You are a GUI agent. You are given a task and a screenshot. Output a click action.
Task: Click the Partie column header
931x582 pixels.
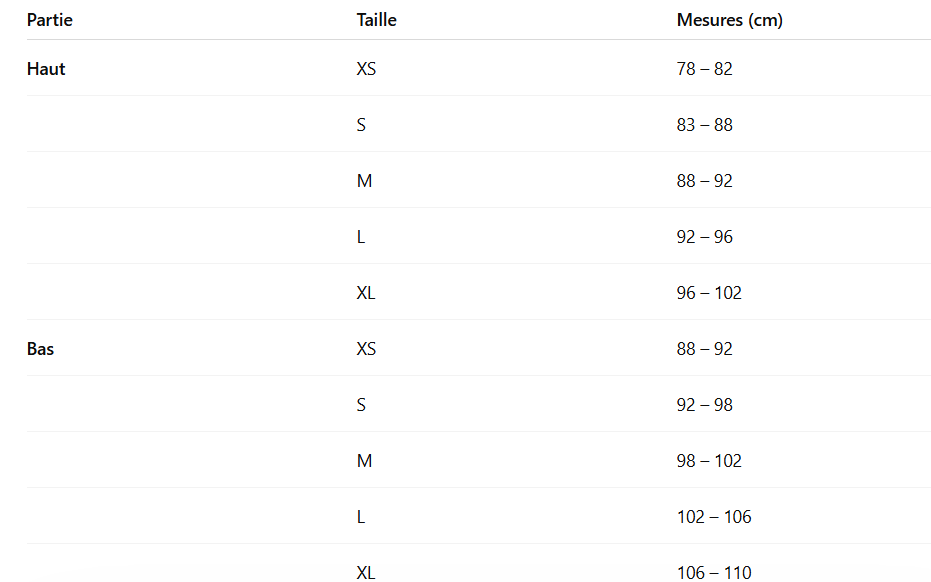[x=50, y=20]
